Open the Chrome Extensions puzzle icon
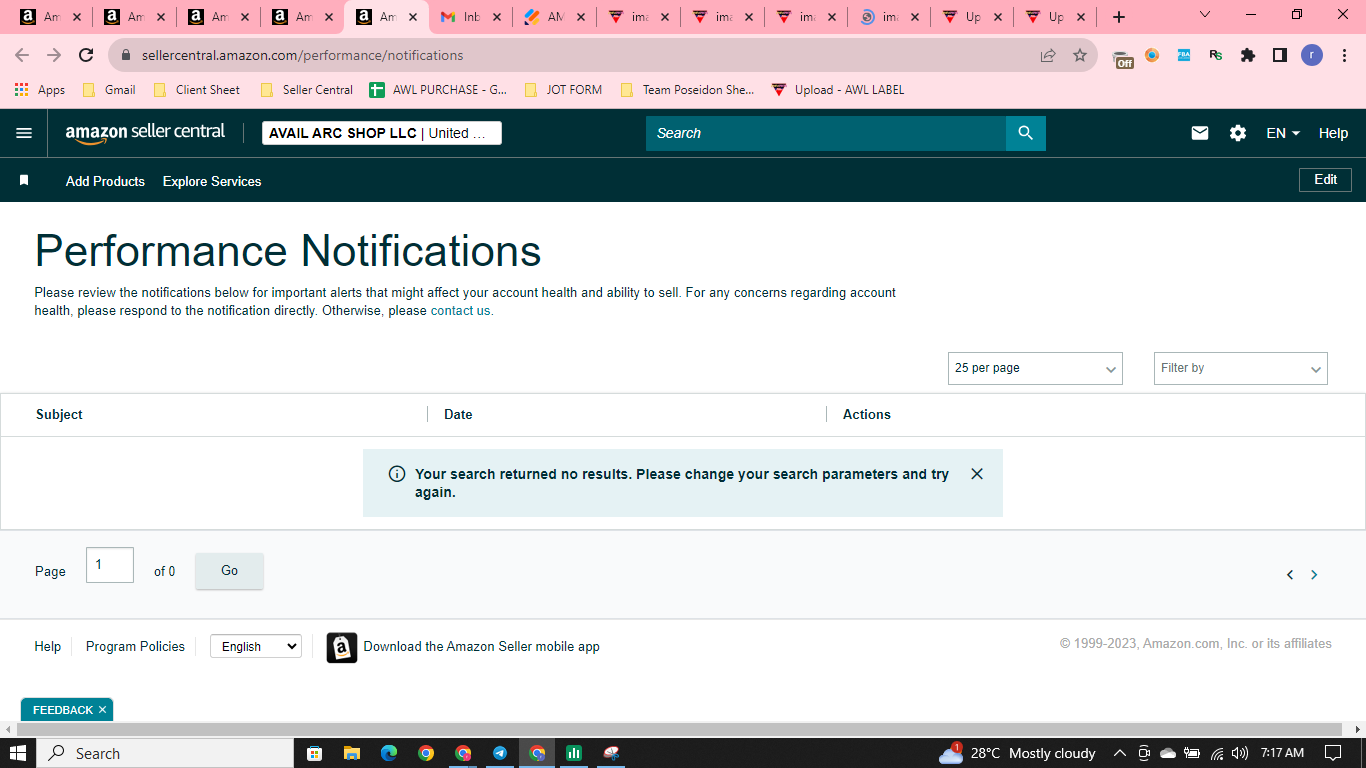This screenshot has height=768, width=1366. (1248, 56)
